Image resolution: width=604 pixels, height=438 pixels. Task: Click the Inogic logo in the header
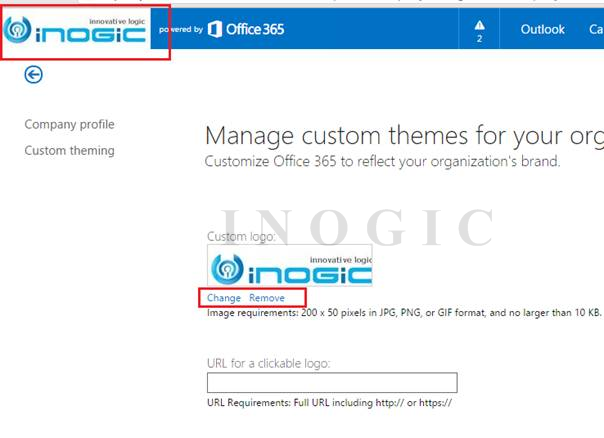click(x=75, y=30)
